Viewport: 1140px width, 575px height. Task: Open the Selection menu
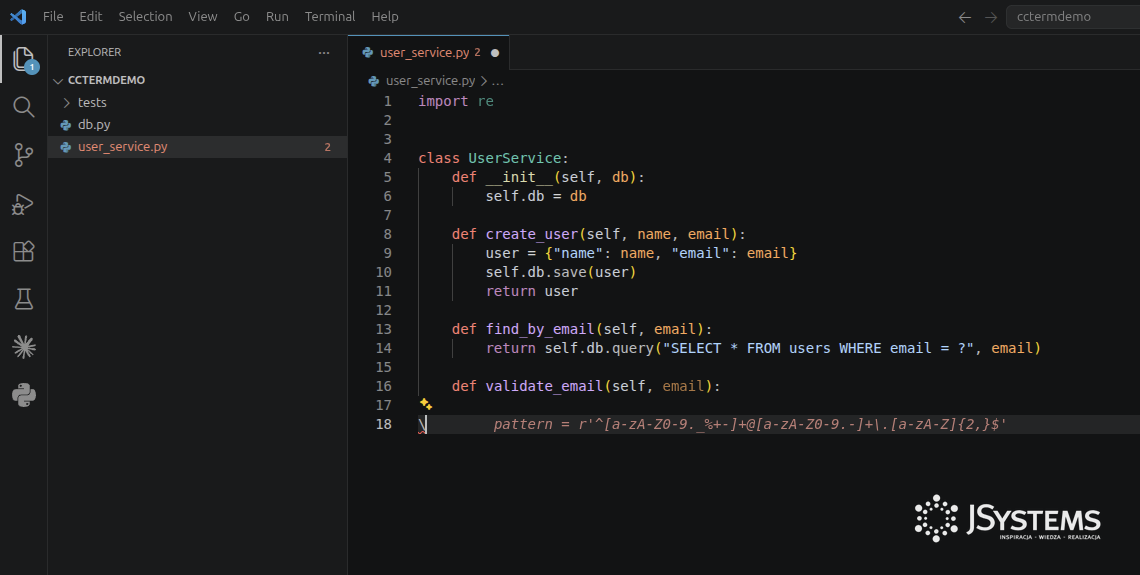coord(145,16)
